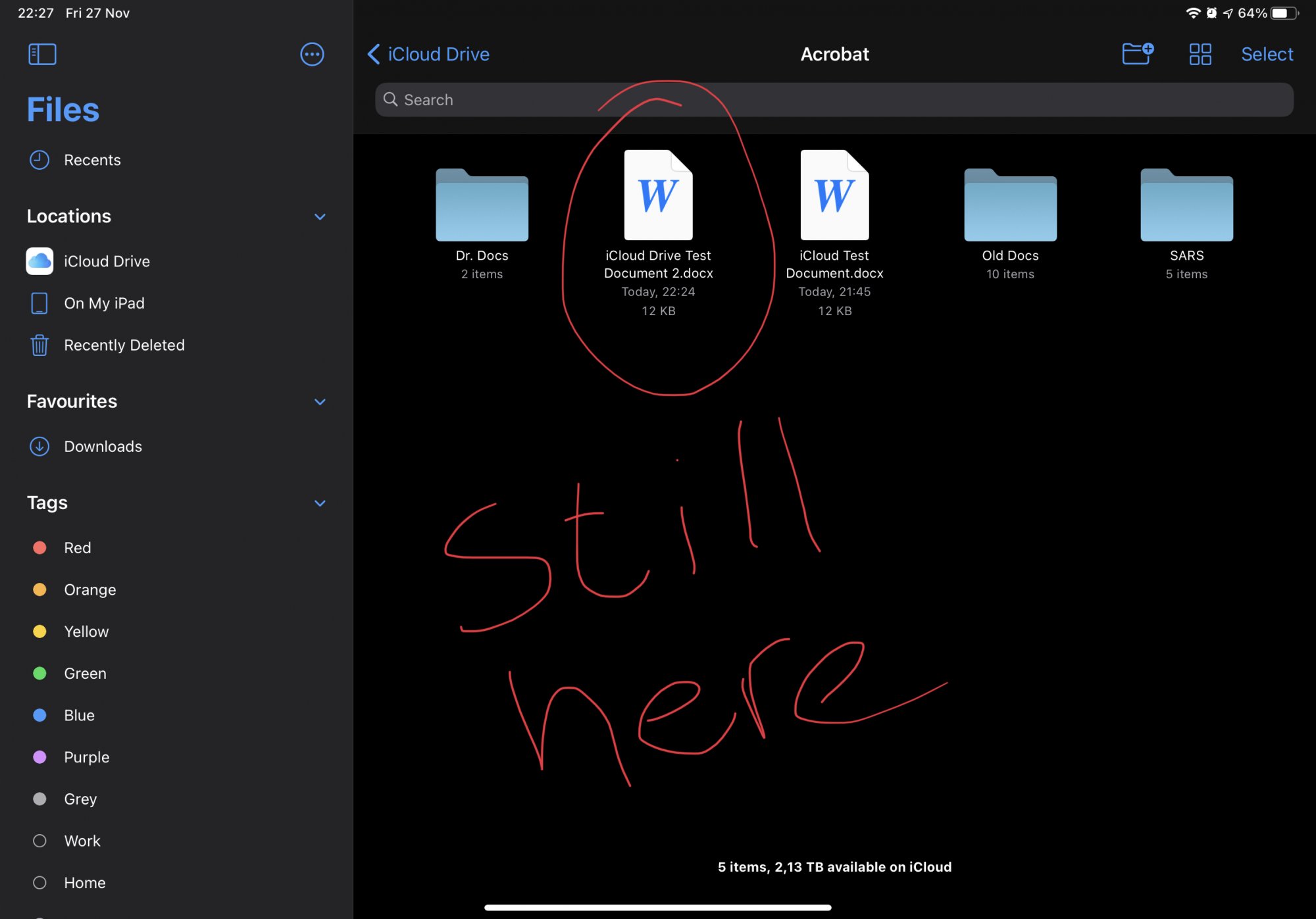The image size is (1316, 919).
Task: Open the sidebar ellipsis options menu
Action: 312,54
